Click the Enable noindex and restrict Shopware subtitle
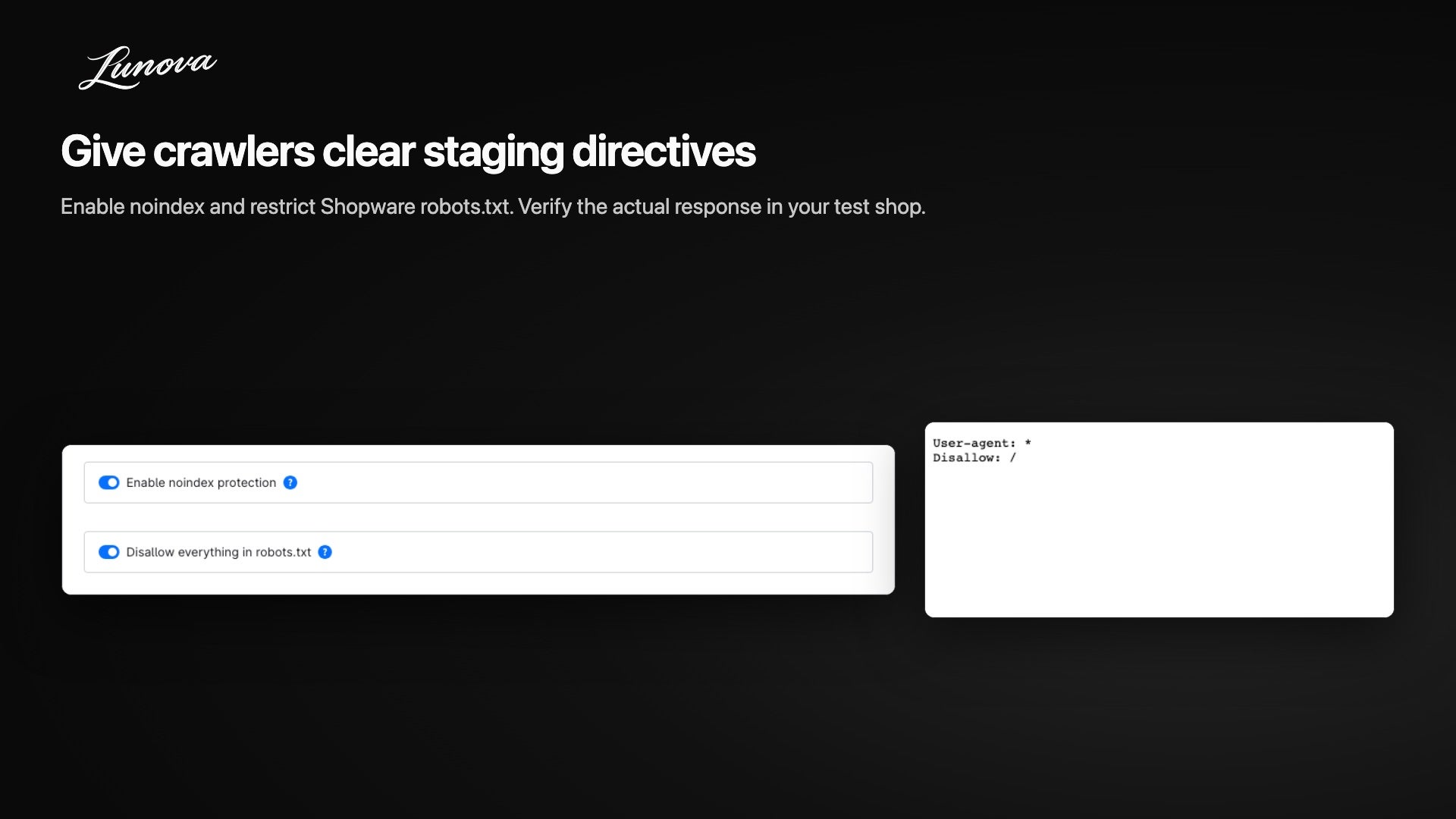1456x819 pixels. pyautogui.click(x=493, y=206)
